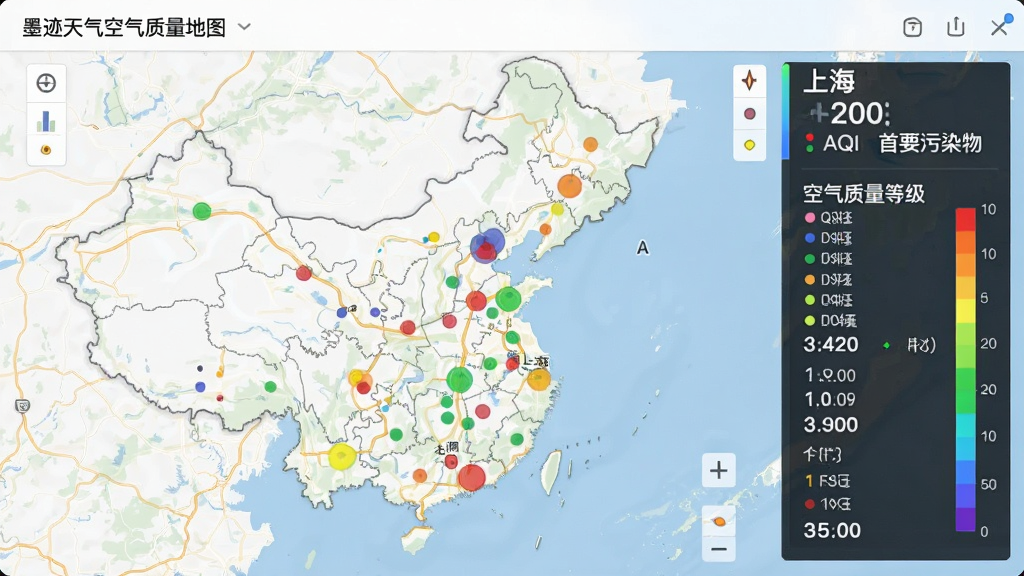This screenshot has height=576, width=1024.
Task: Select the large green marker in Hubei
Action: coord(460,379)
